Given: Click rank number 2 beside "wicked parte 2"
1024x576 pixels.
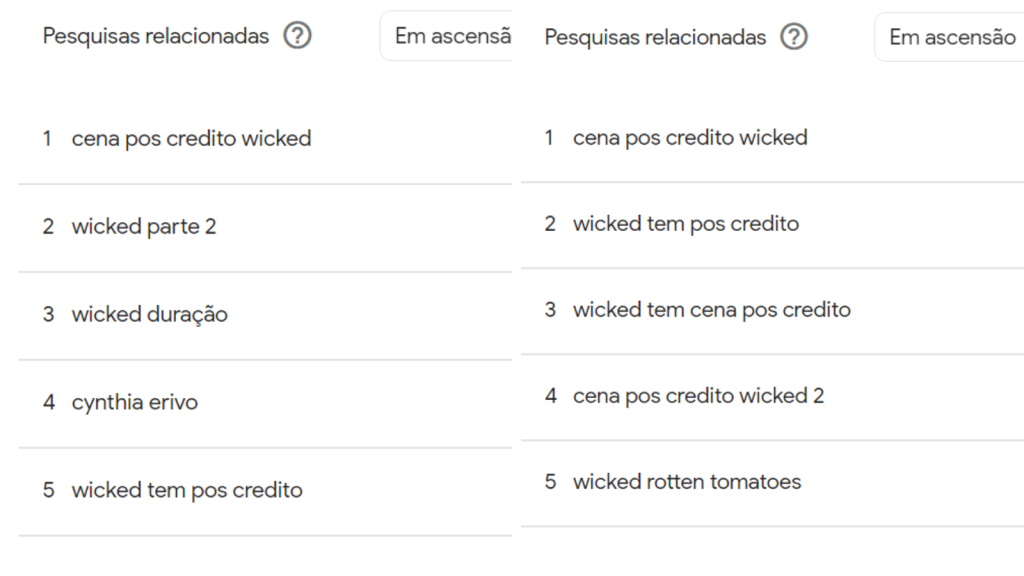Looking at the screenshot, I should click(48, 227).
